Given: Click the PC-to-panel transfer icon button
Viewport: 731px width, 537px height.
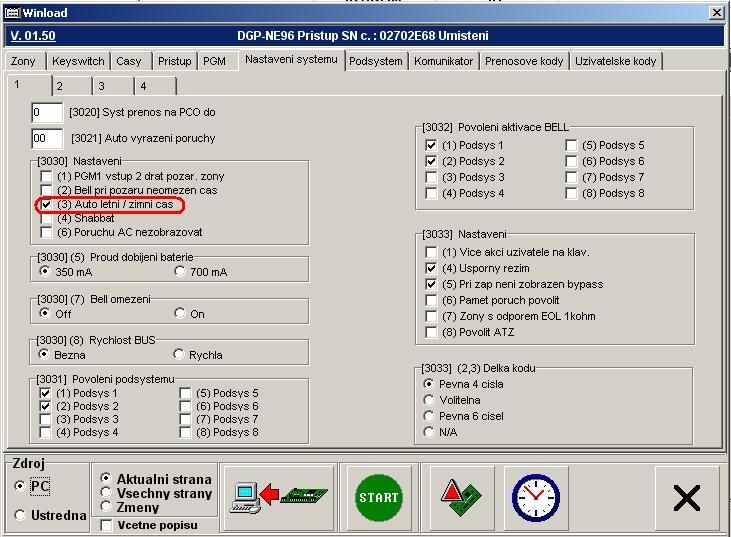Looking at the screenshot, I should click(278, 497).
